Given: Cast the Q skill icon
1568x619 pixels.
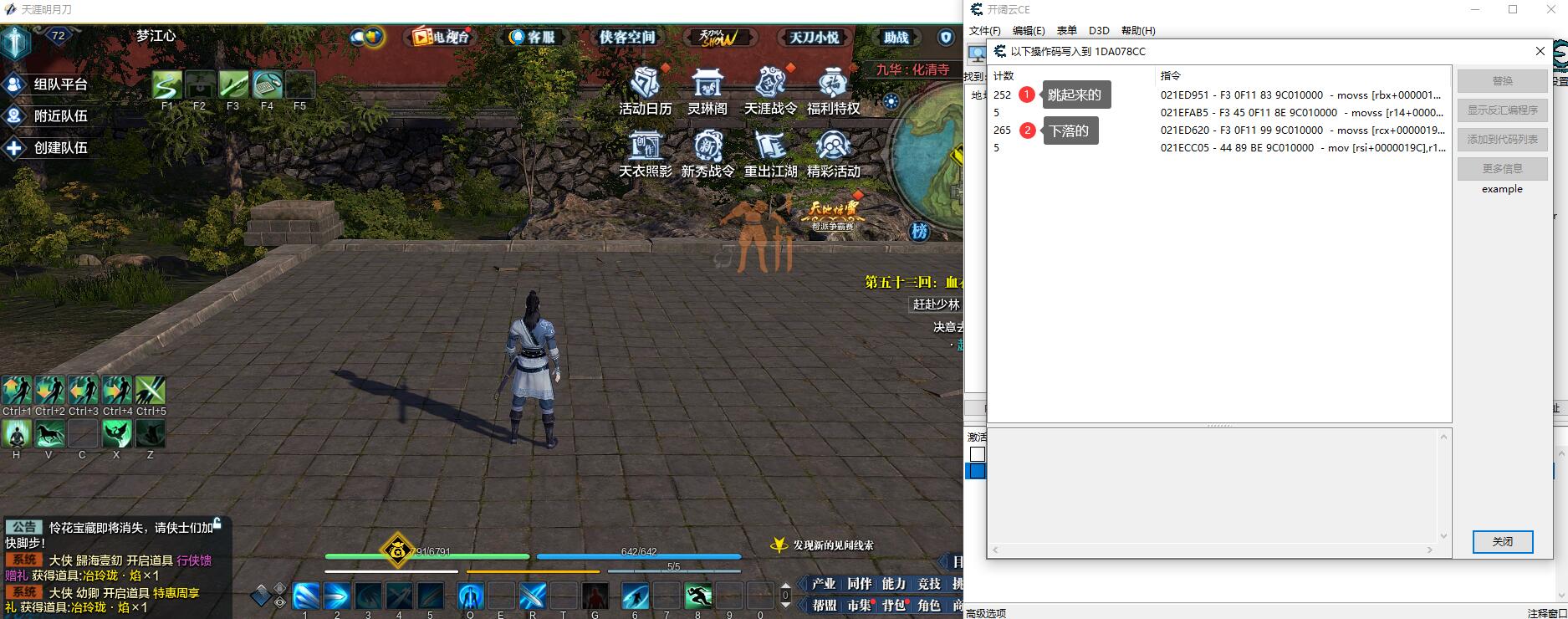Looking at the screenshot, I should 470,596.
